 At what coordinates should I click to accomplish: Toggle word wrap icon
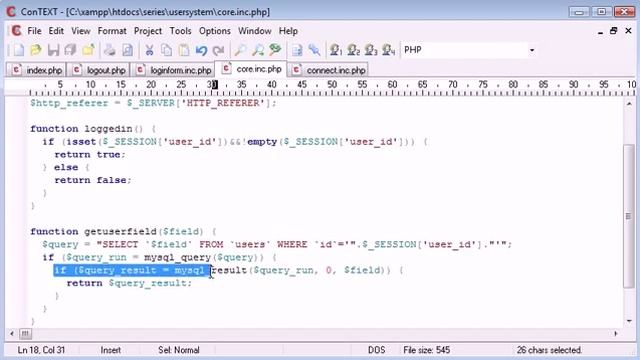[297, 50]
